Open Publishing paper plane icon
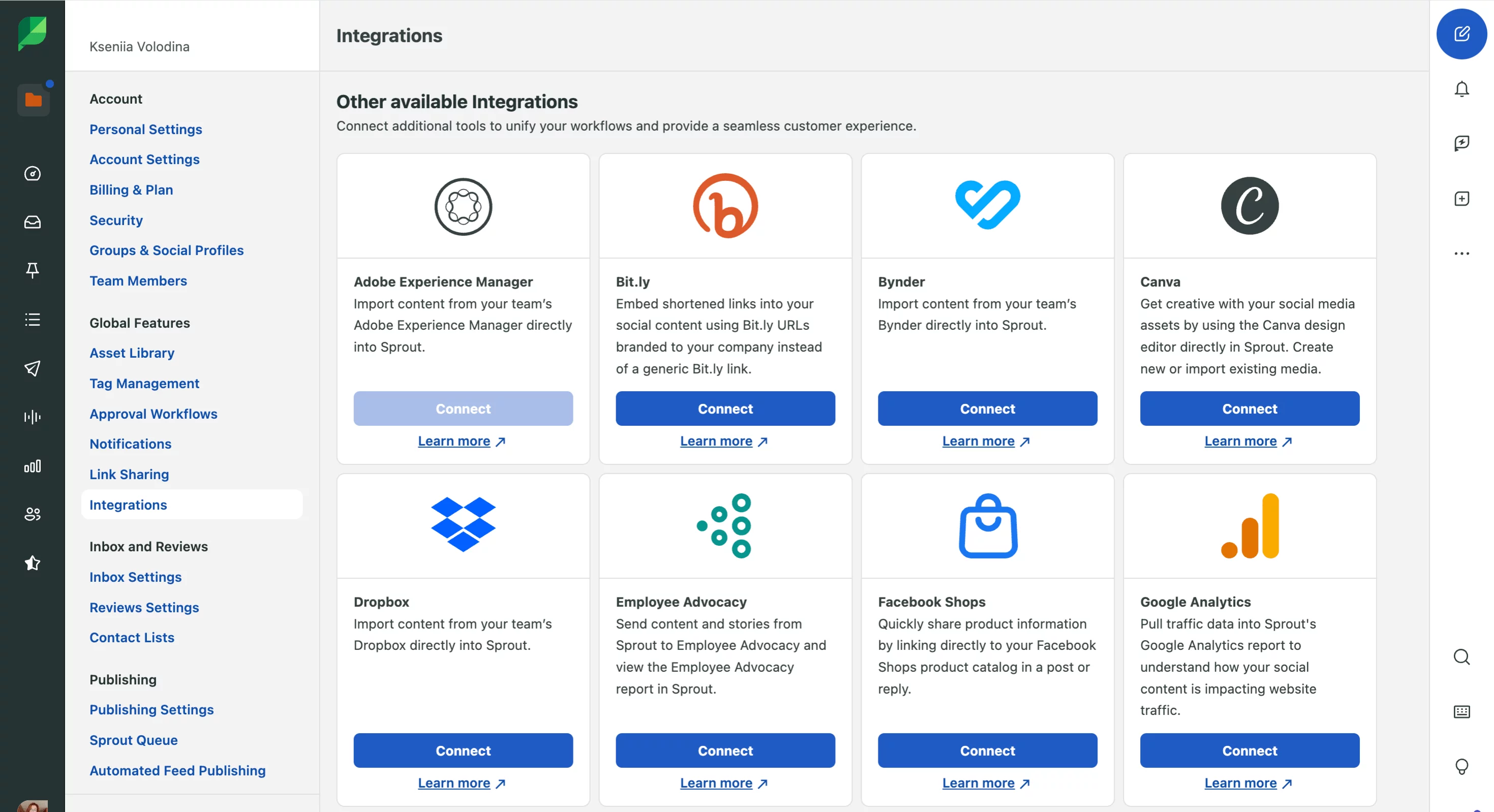 point(33,368)
